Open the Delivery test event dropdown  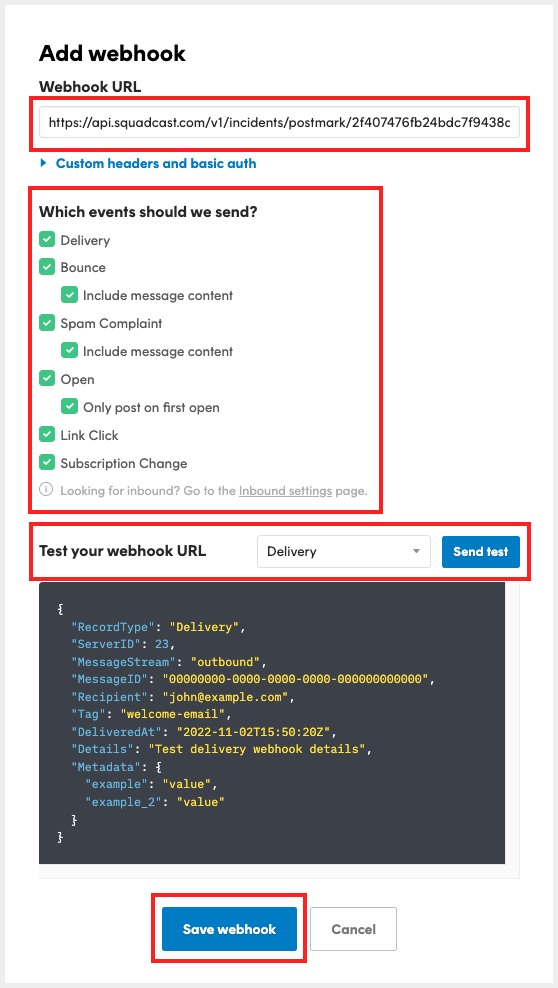(344, 551)
